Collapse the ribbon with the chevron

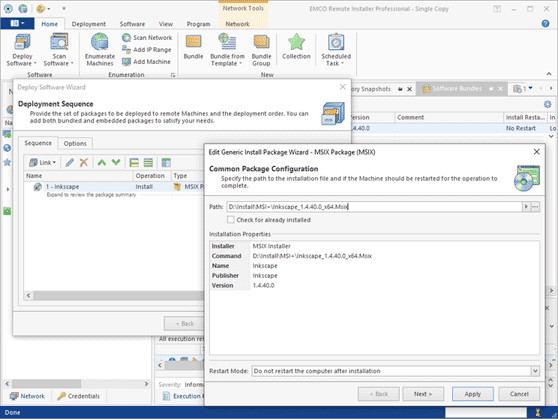tap(549, 74)
